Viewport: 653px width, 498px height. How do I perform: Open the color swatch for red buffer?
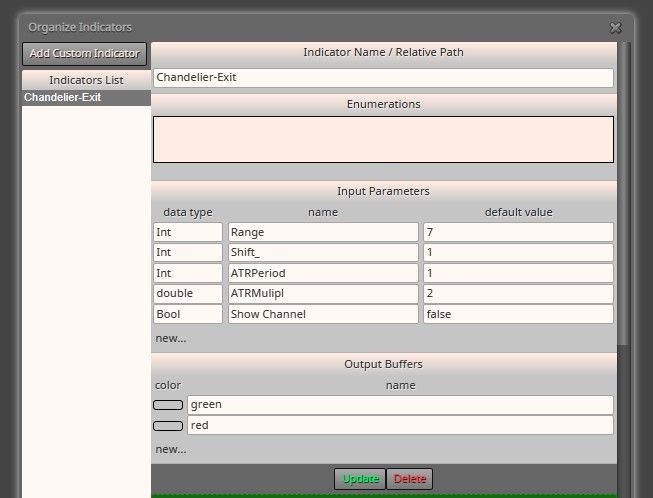168,426
